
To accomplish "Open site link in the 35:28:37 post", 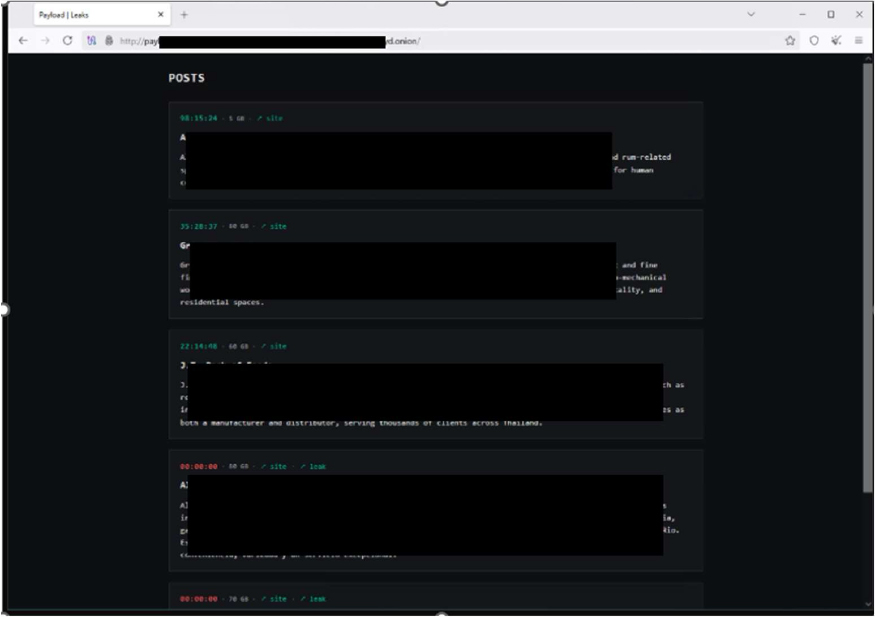I will pos(273,226).
